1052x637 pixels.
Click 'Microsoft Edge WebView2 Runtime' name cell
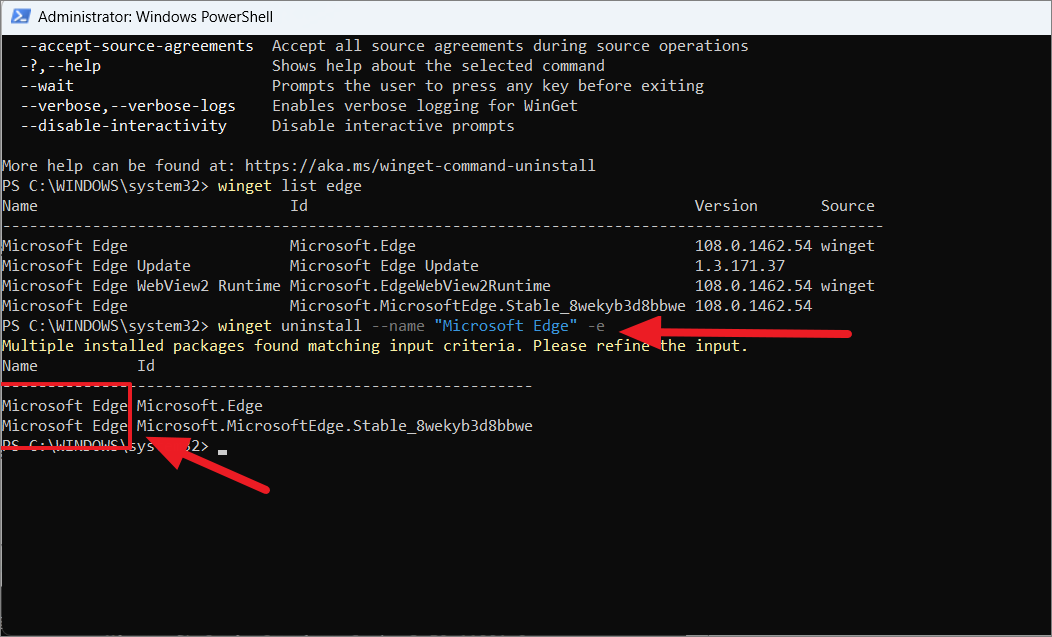142,286
